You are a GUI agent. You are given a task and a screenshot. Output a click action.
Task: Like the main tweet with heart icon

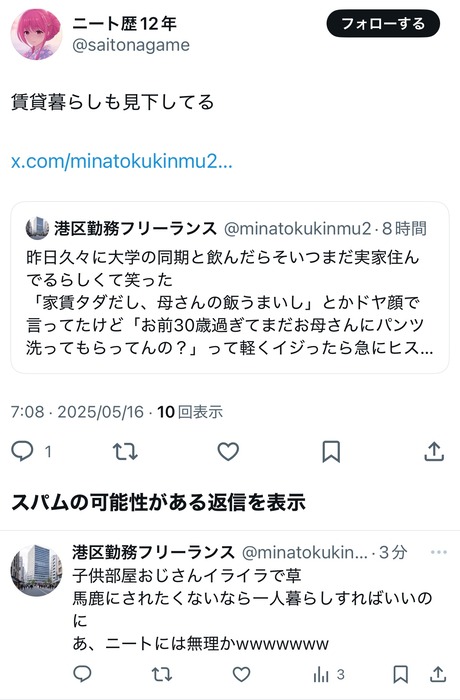228,451
